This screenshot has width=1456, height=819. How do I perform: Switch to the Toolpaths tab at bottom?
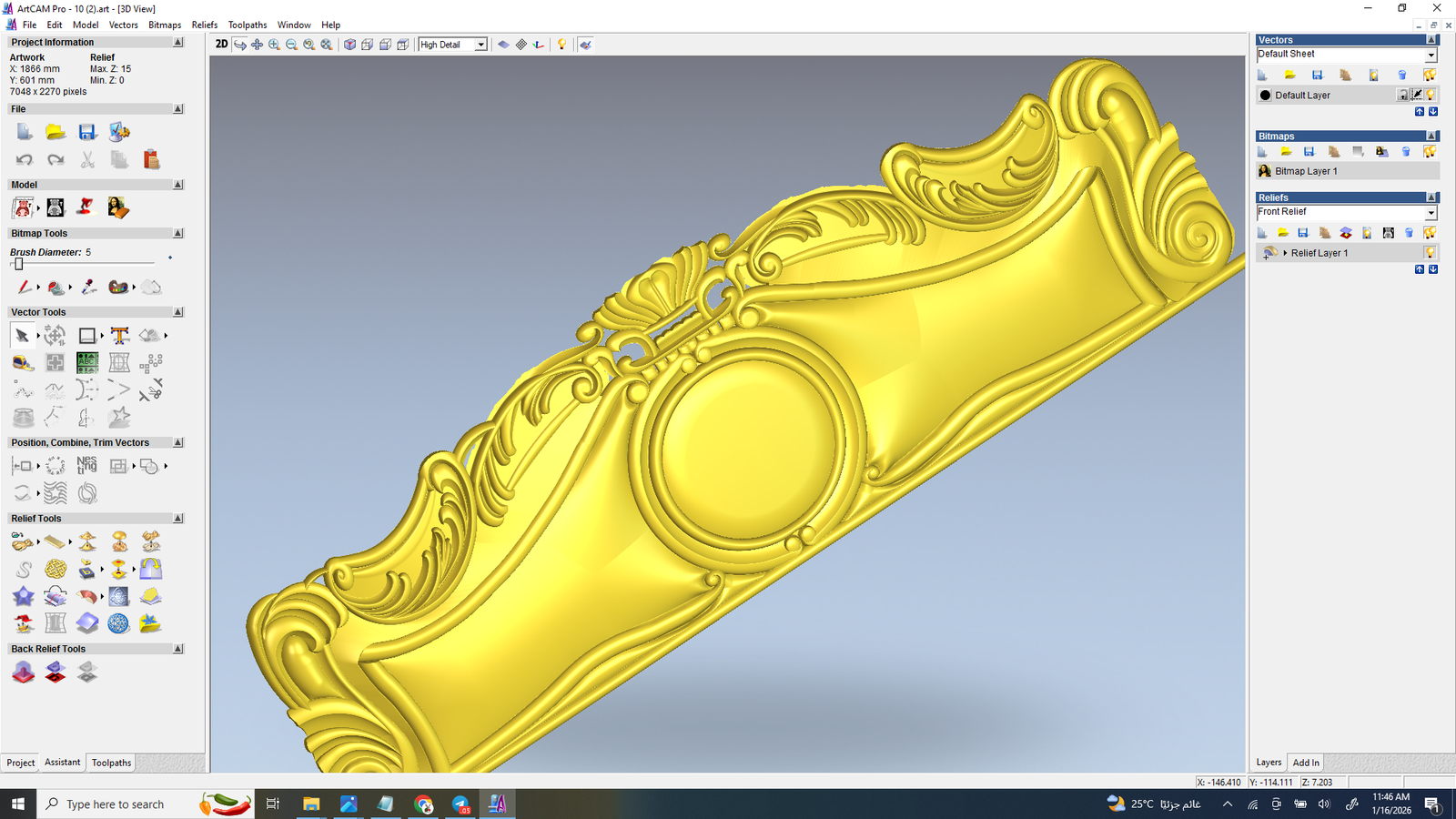[111, 763]
